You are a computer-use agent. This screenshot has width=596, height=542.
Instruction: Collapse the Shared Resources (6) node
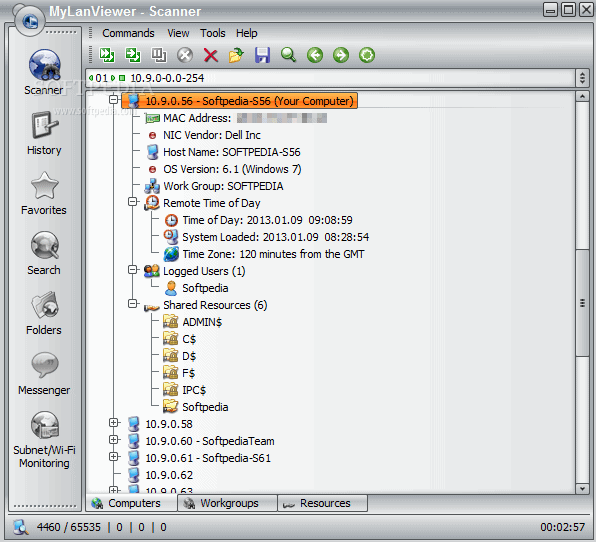coord(132,303)
